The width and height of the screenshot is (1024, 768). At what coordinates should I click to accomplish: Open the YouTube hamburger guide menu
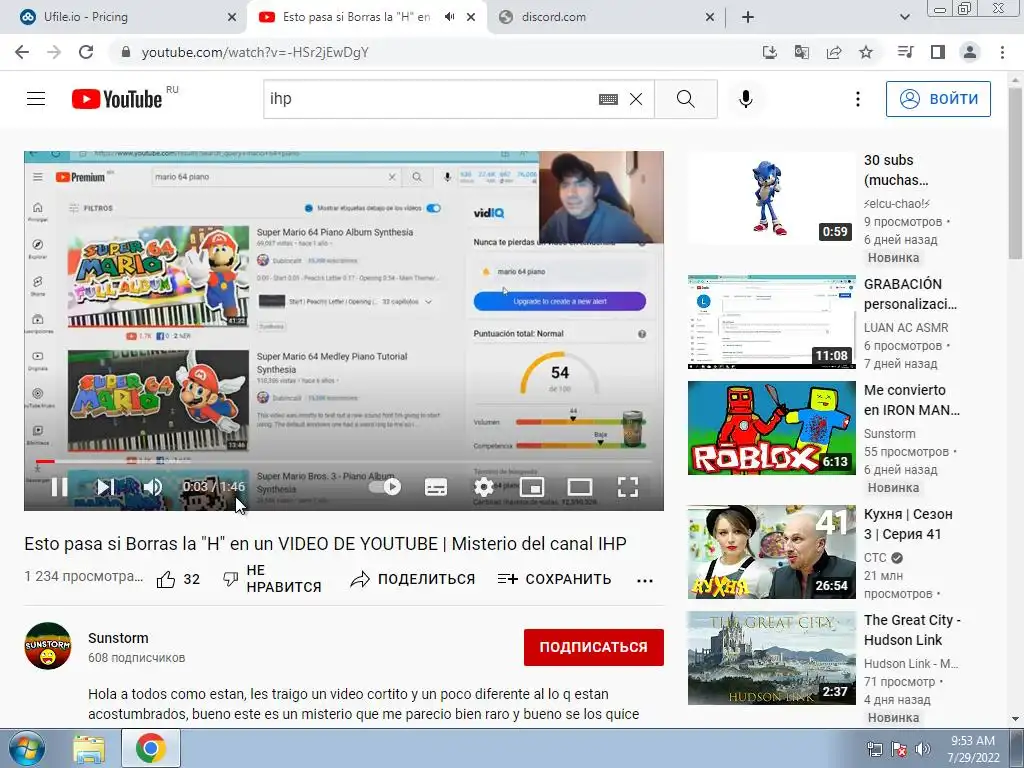[36, 99]
